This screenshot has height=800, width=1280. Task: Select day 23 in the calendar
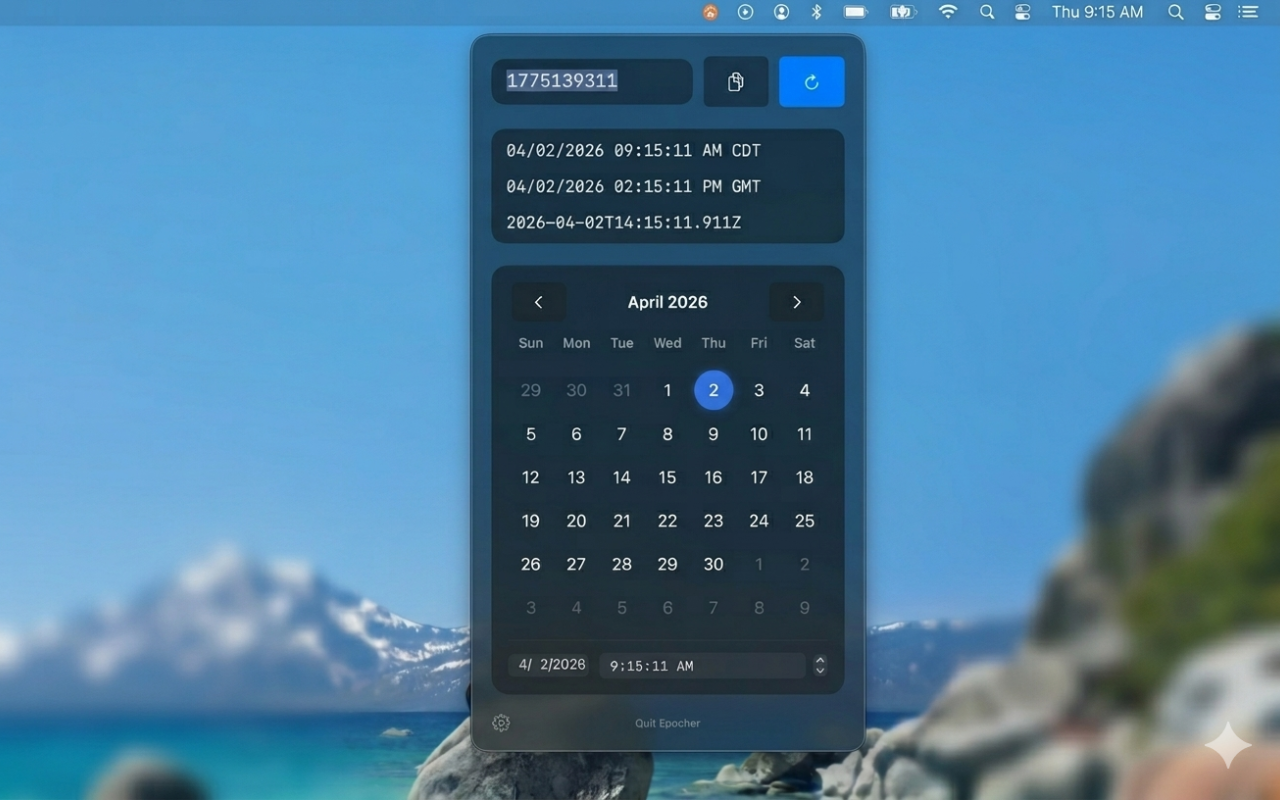tap(713, 521)
